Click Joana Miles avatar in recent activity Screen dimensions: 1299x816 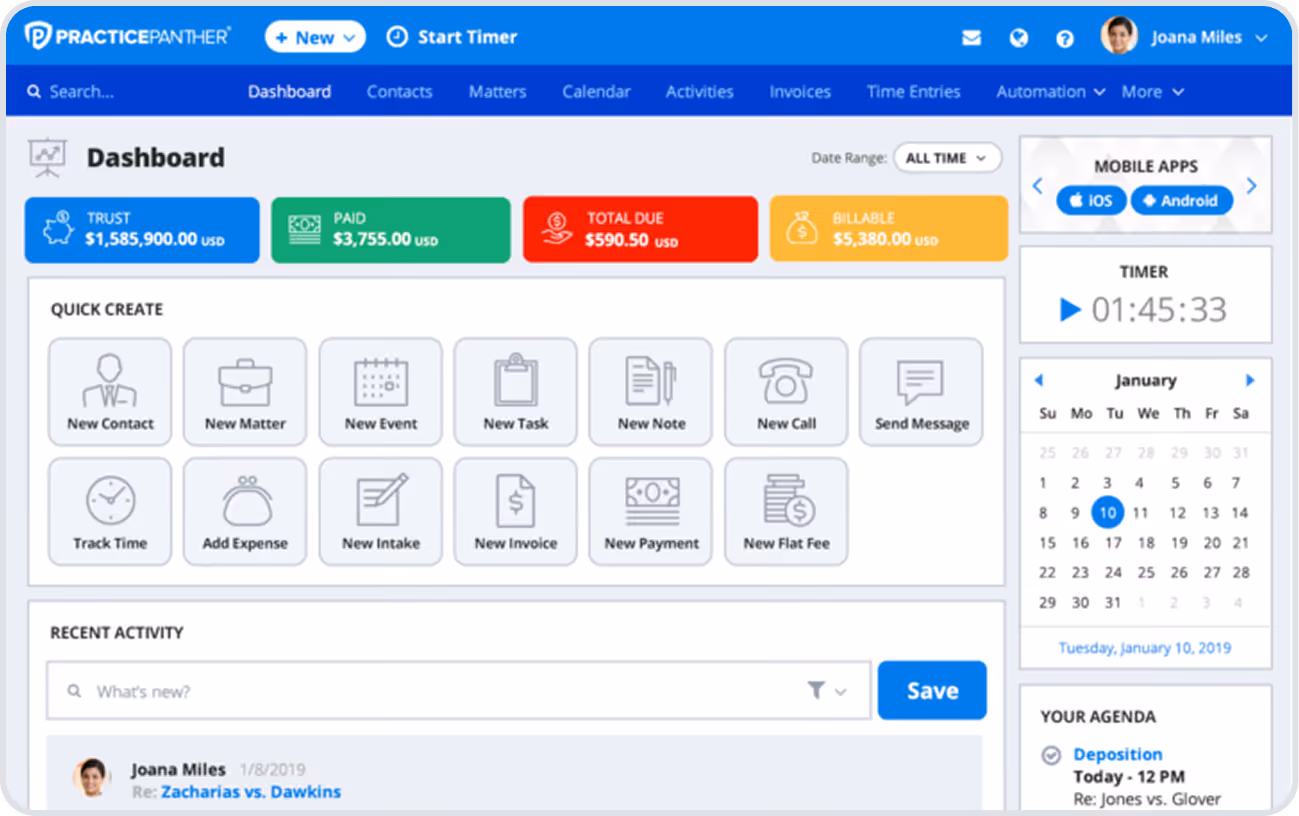91,777
